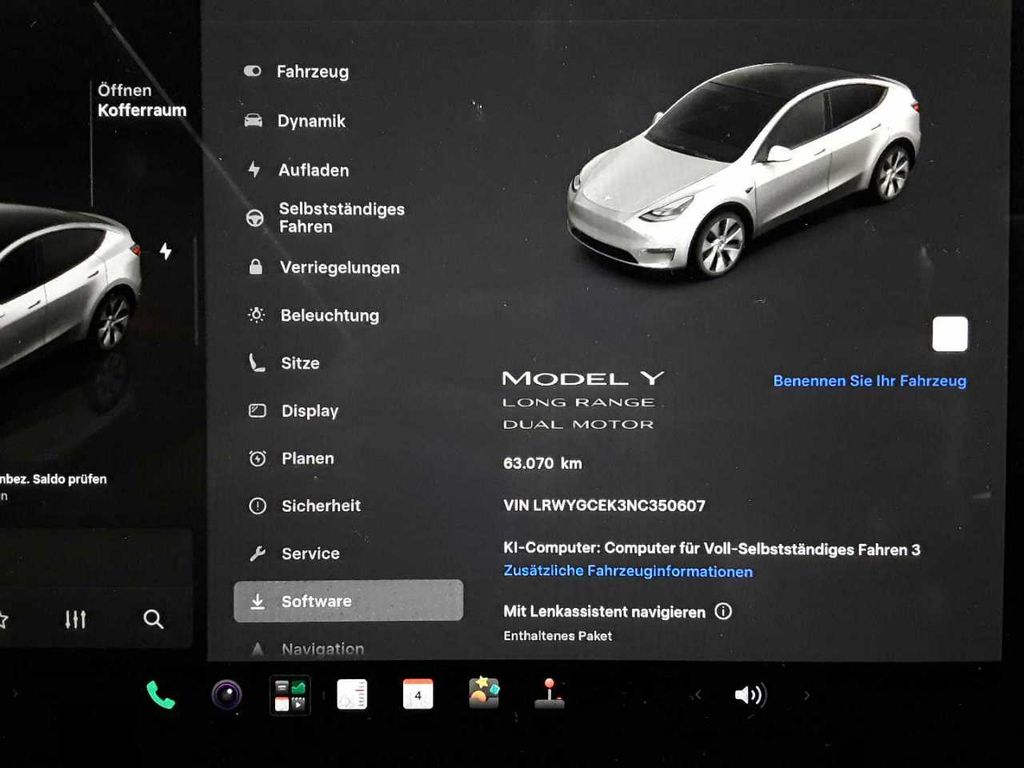Click the Fahrzeug toggle icon

point(253,71)
